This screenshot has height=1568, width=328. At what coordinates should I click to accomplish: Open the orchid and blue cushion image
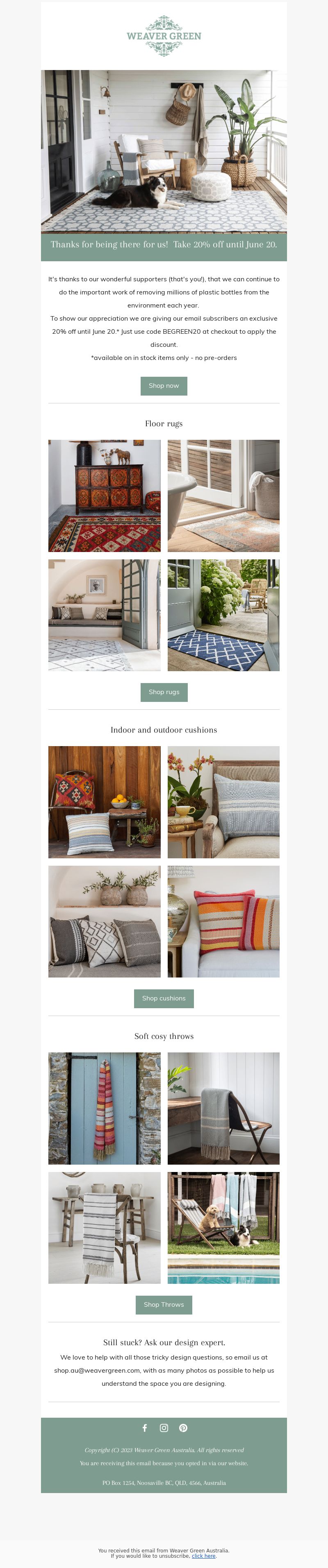[x=224, y=802]
